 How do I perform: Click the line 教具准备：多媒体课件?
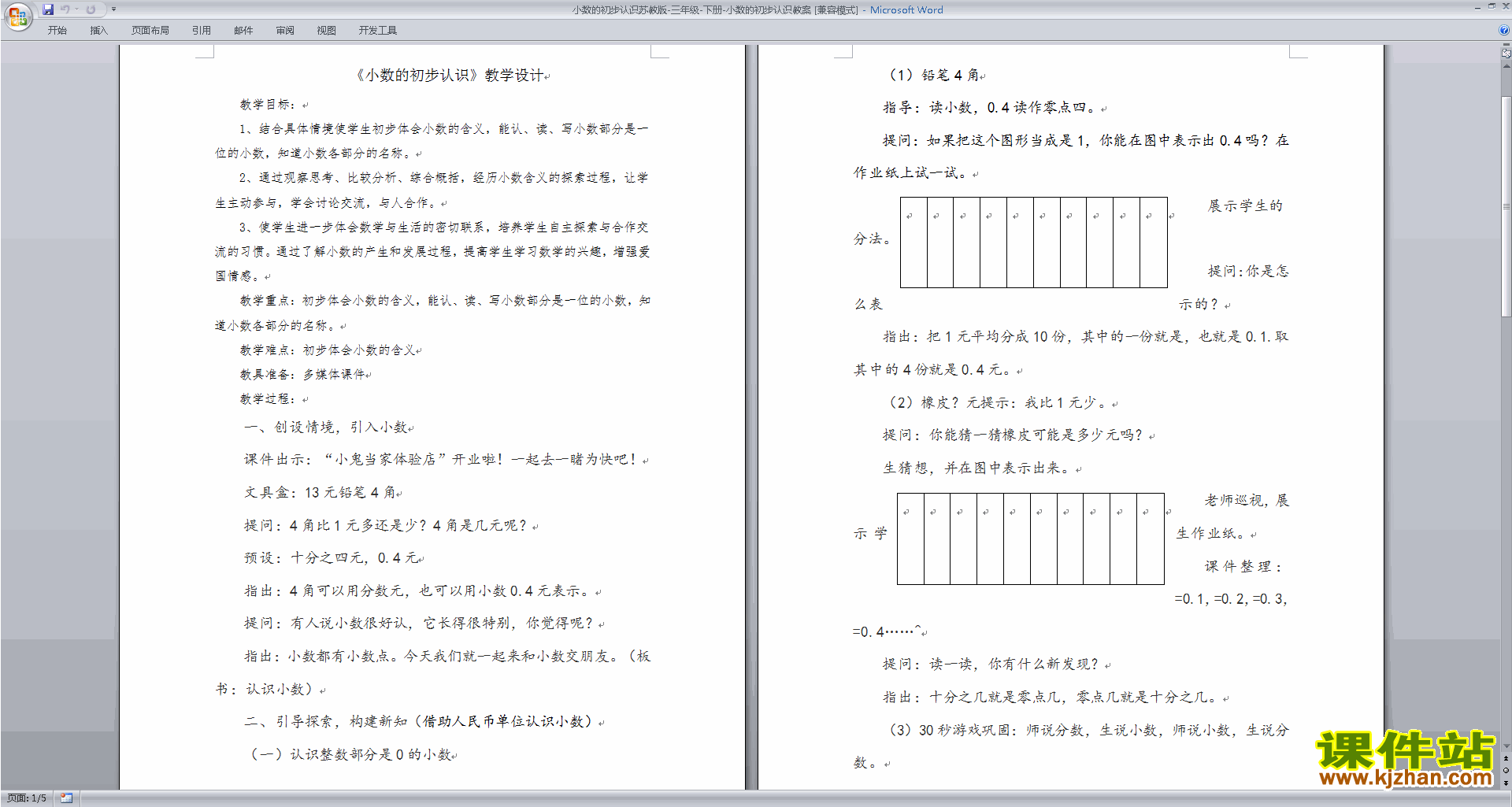click(x=303, y=374)
